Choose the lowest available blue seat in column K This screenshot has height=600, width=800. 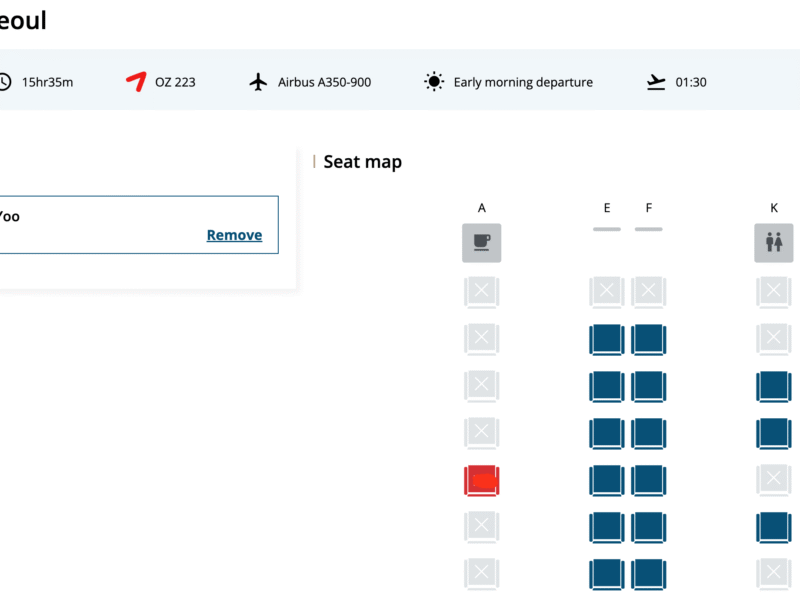click(773, 527)
